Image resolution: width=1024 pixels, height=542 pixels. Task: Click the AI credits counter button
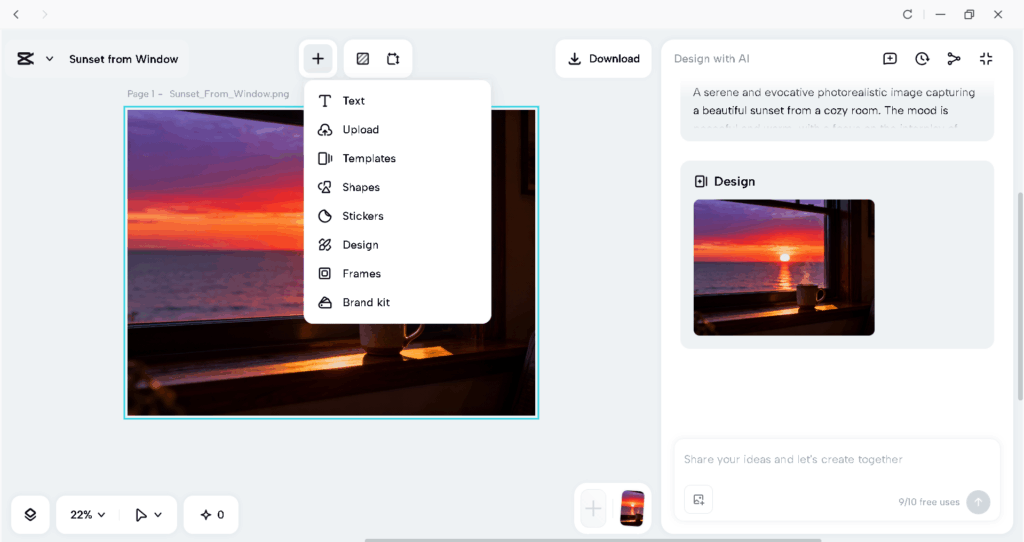pyautogui.click(x=212, y=515)
